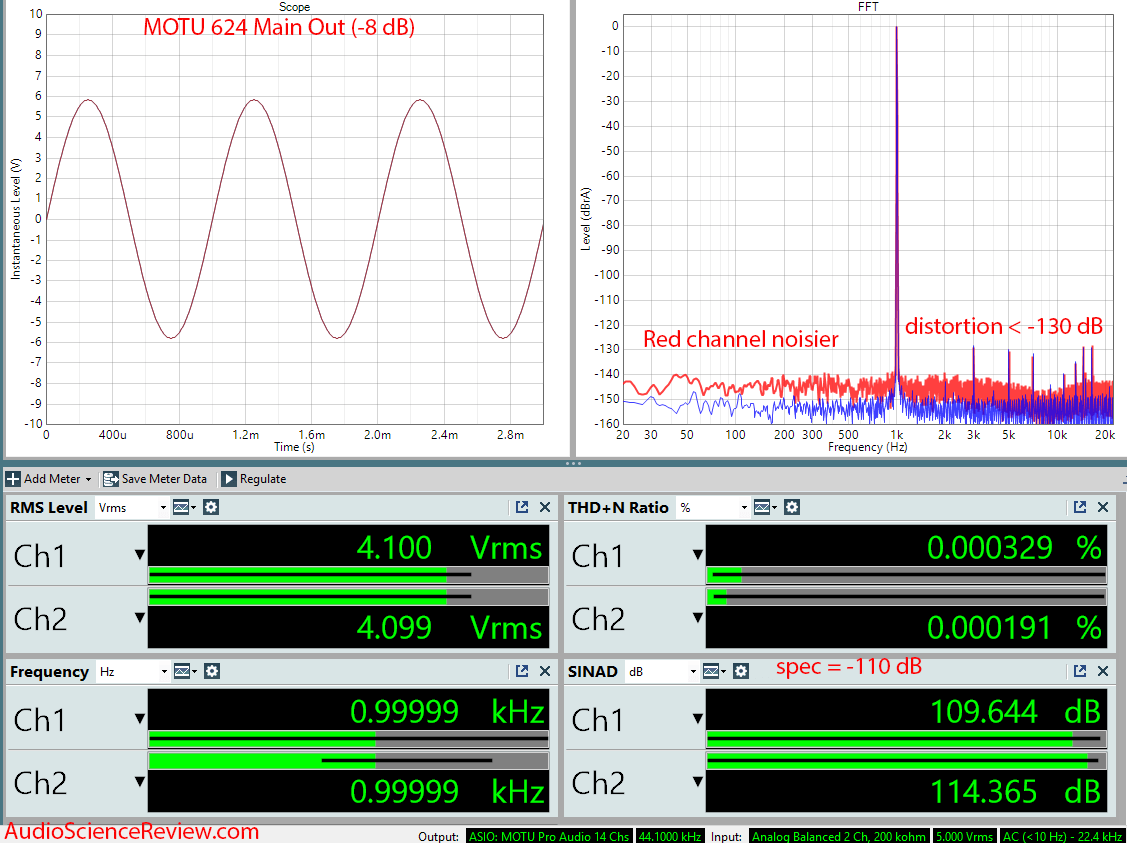Screen dimensions: 1127x843
Task: Click the Scope graph title
Action: tap(294, 6)
